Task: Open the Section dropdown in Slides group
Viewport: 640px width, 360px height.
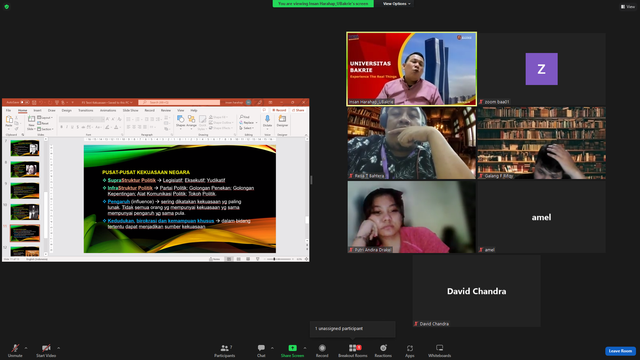Action: click(x=45, y=129)
